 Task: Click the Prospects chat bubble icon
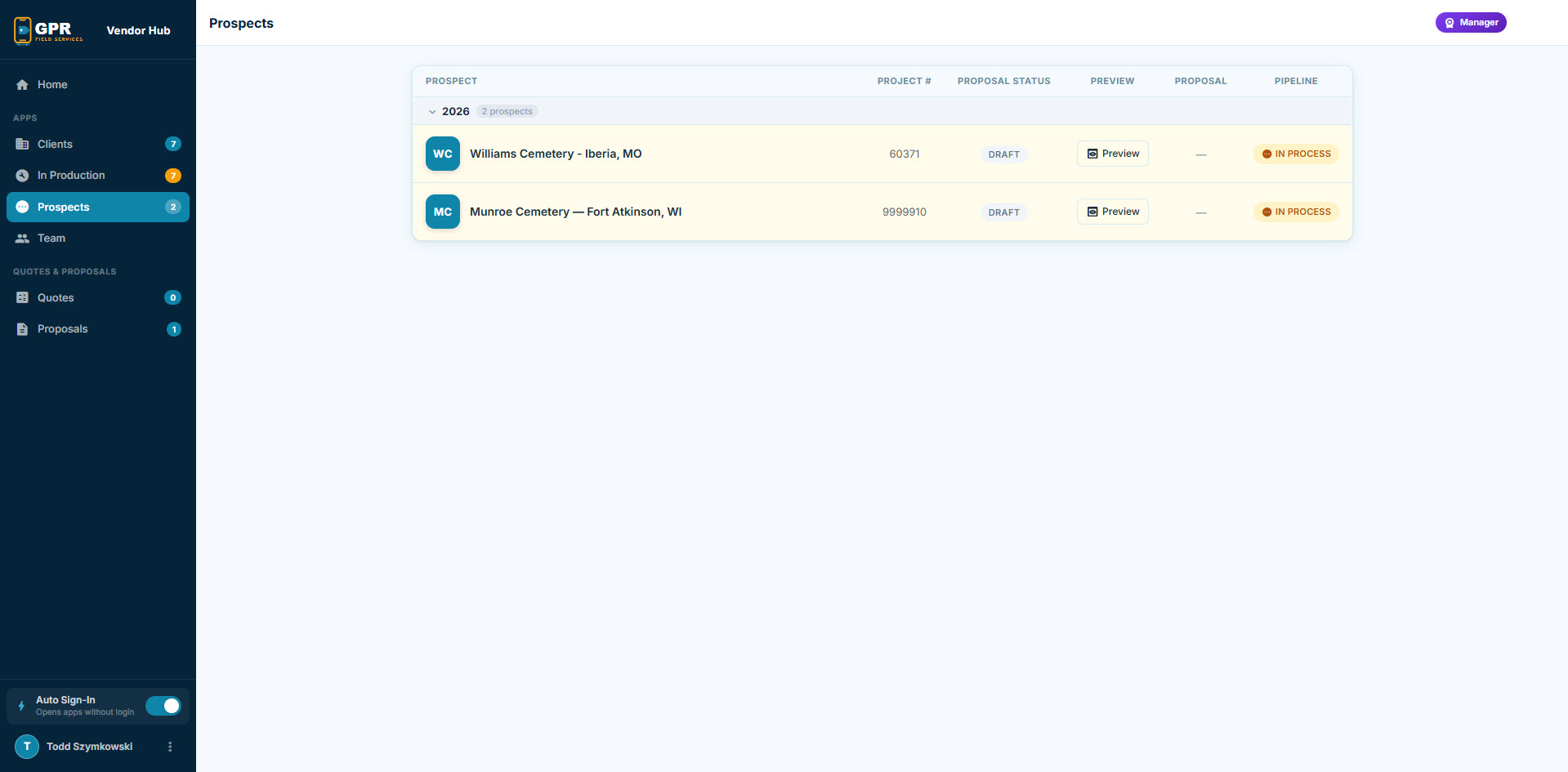point(21,207)
